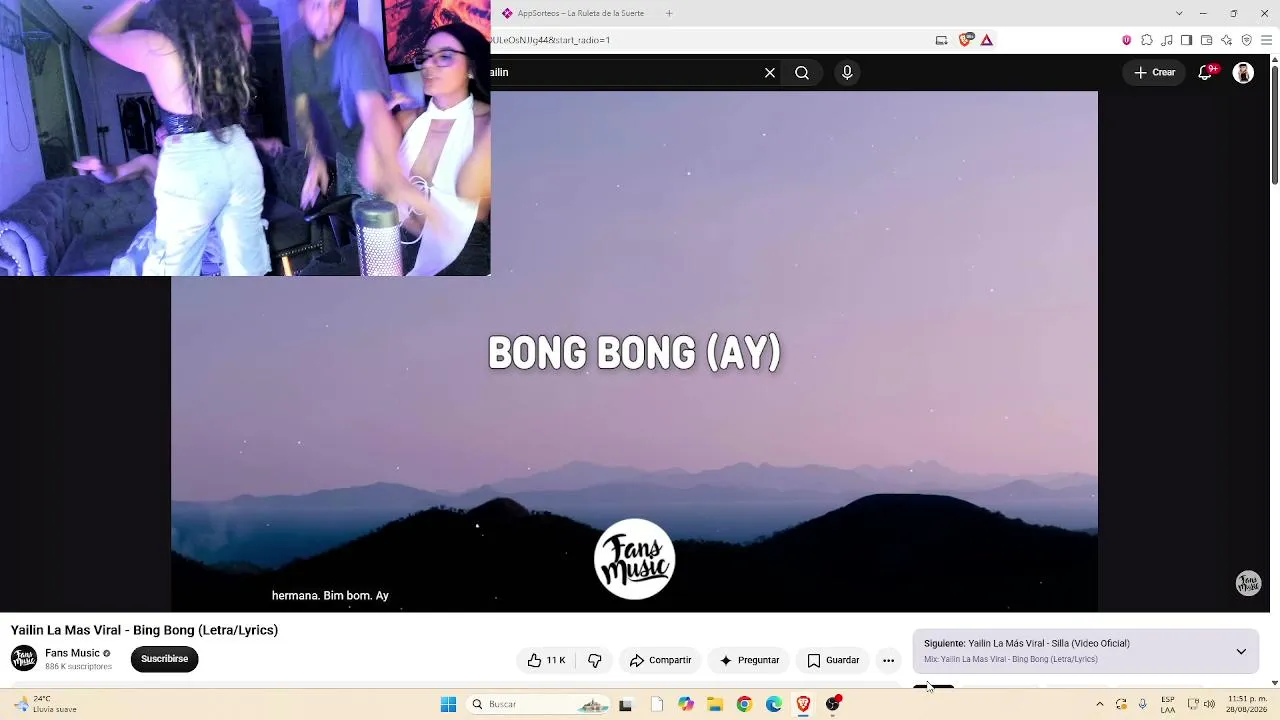Screen dimensions: 1280x720
Task: Save the video with Guardar
Action: pyautogui.click(x=833, y=660)
